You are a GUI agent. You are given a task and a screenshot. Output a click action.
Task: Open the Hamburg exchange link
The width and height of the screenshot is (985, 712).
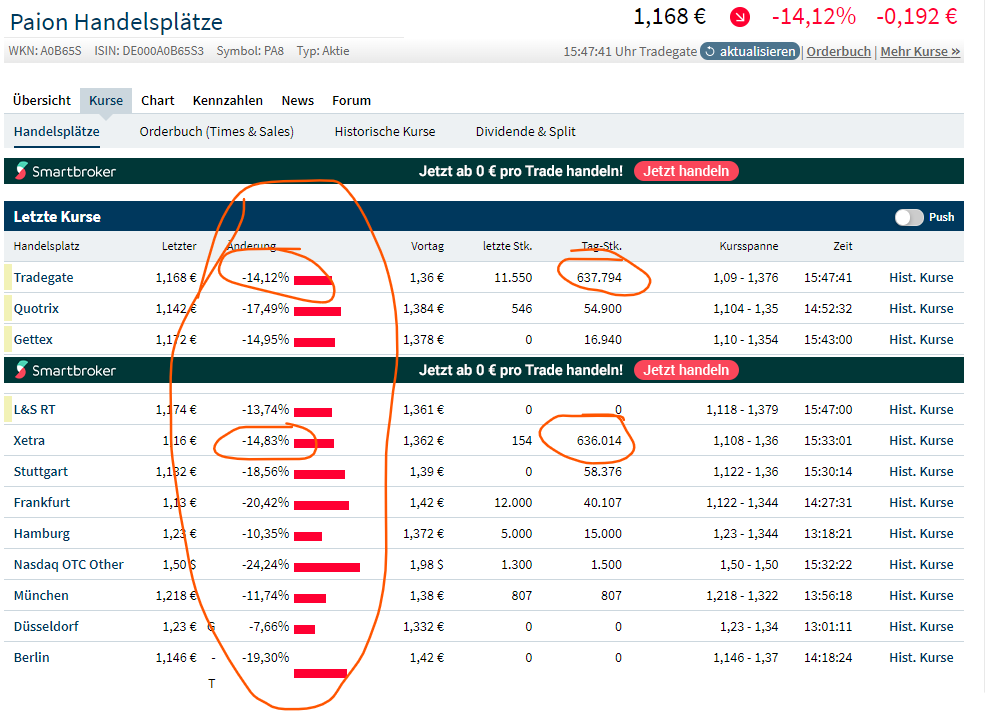click(x=41, y=534)
